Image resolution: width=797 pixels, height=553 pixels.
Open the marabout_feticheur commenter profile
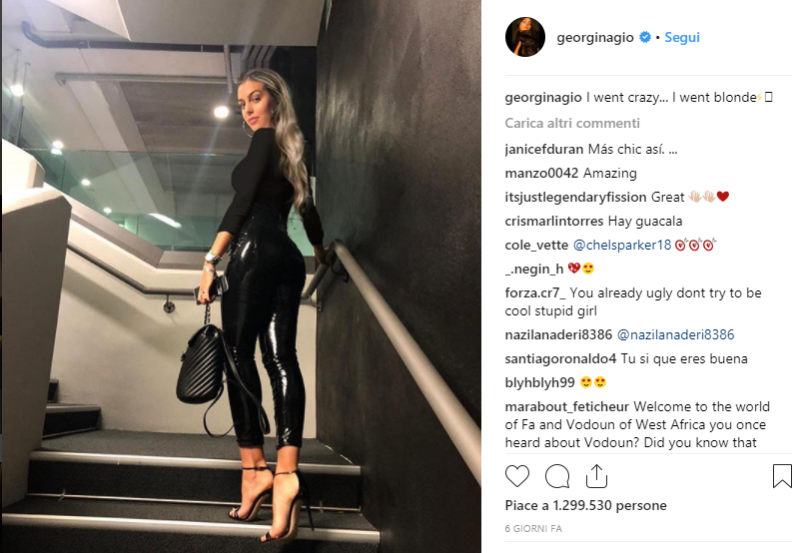click(x=567, y=407)
